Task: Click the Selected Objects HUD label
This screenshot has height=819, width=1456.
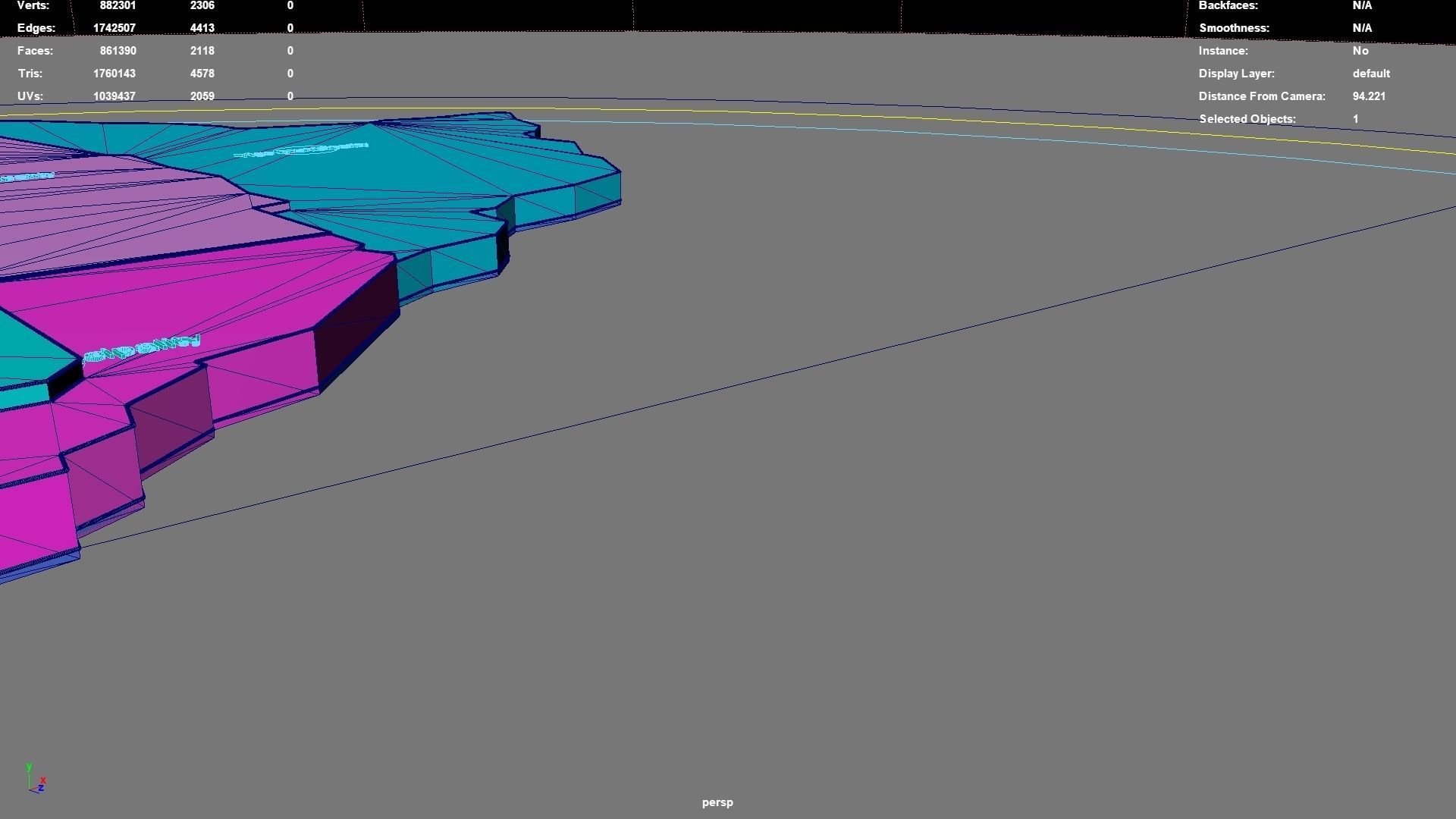Action: pyautogui.click(x=1247, y=119)
